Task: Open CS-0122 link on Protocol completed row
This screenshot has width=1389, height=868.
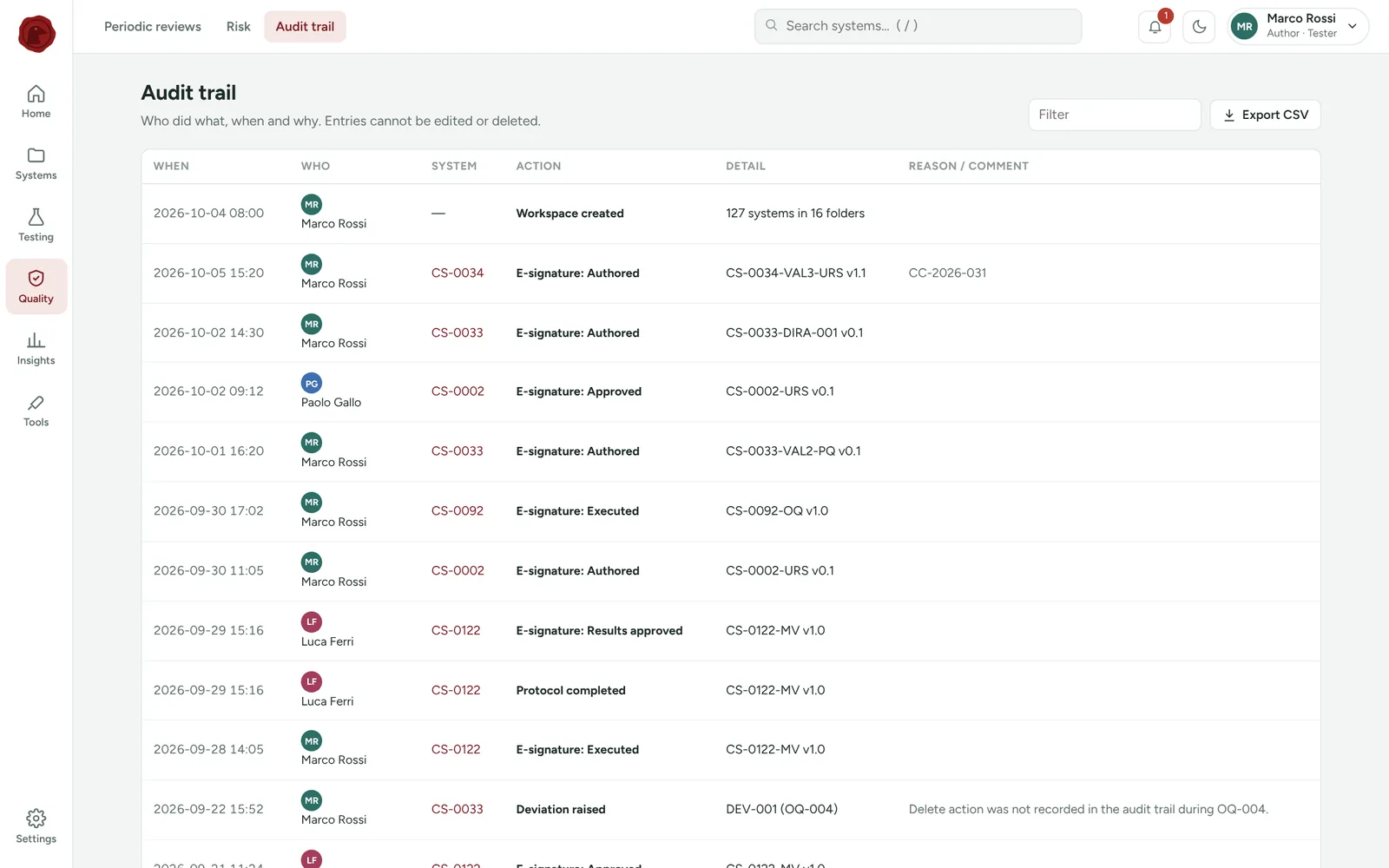Action: tap(456, 690)
